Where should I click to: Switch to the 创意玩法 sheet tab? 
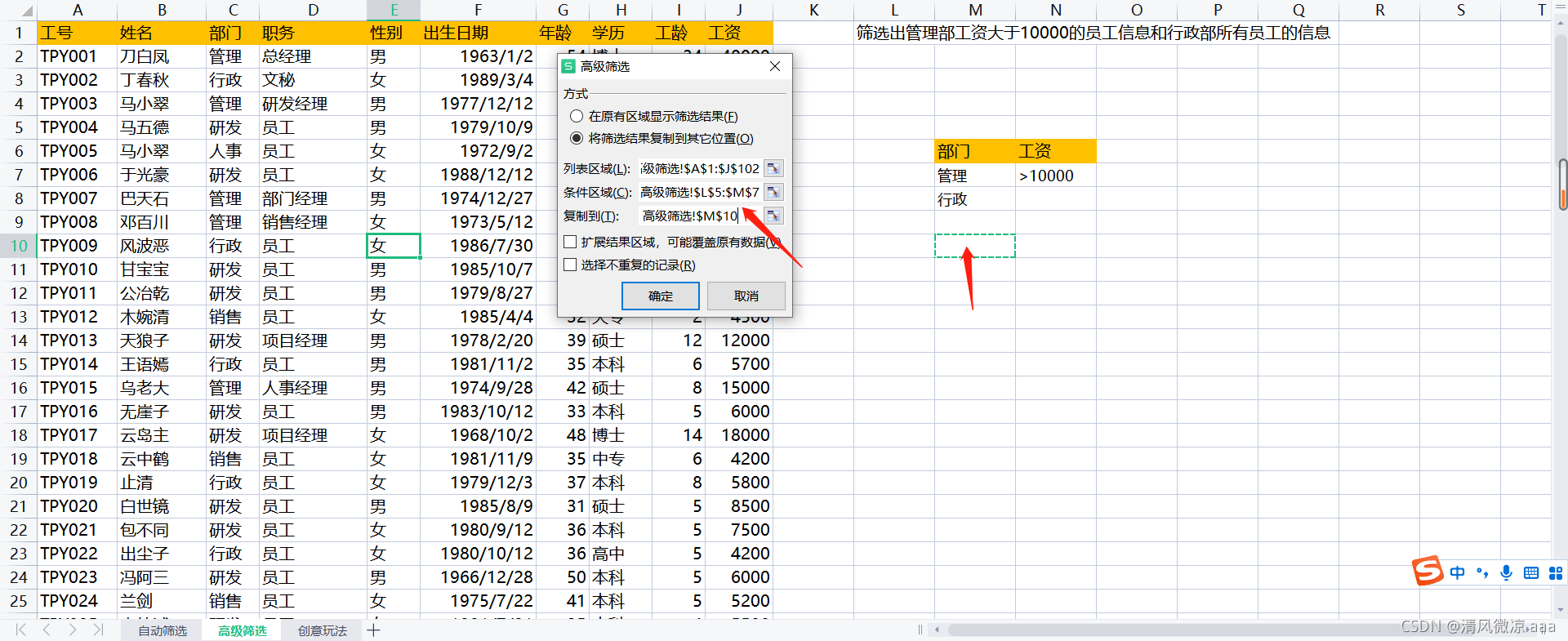[323, 630]
